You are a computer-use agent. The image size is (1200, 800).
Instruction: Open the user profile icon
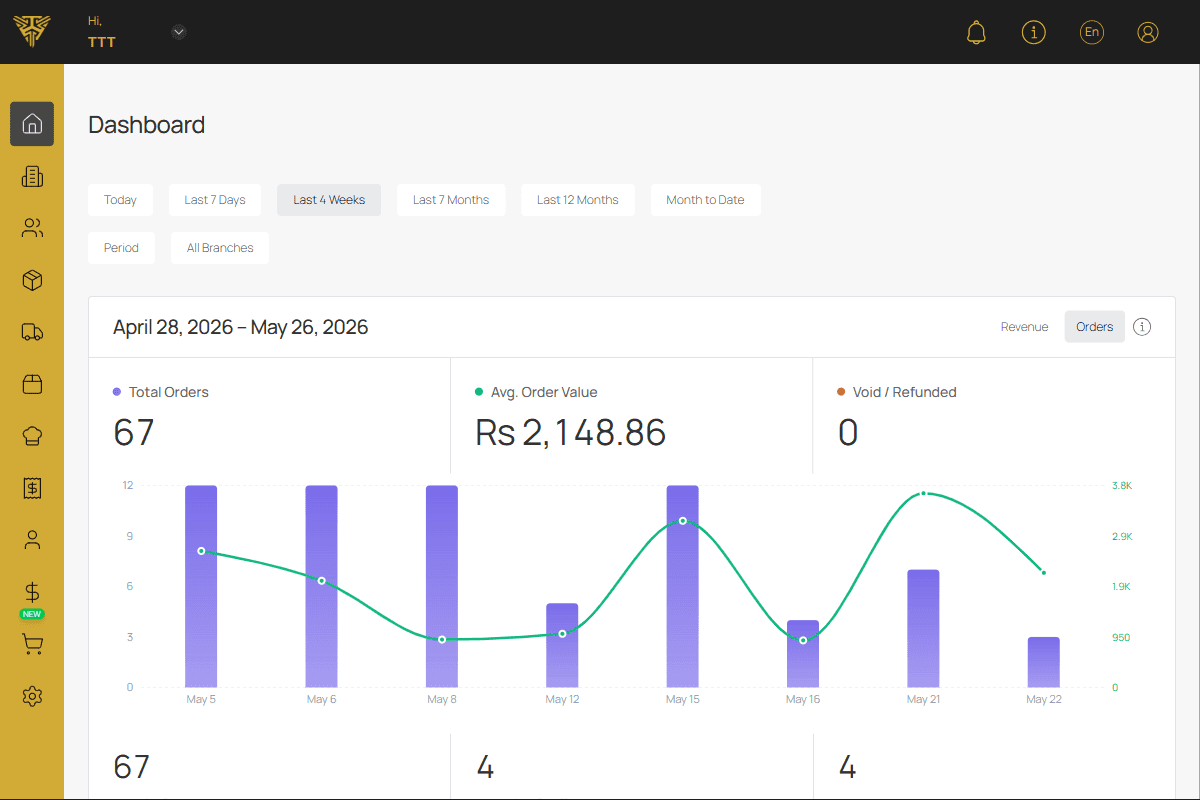[1148, 32]
